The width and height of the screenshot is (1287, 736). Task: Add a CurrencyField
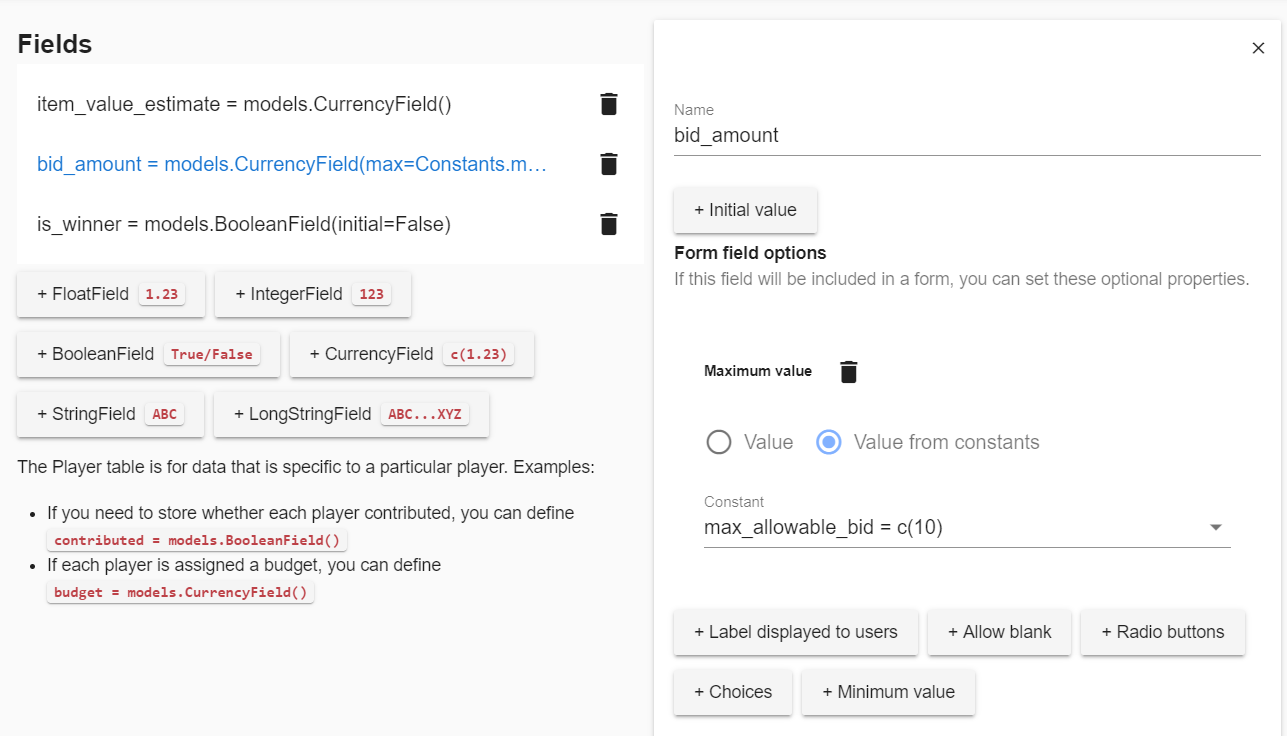(412, 354)
